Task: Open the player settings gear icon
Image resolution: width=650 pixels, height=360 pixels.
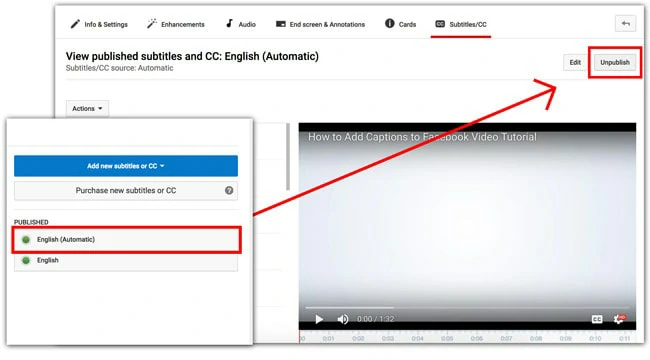Action: click(619, 319)
